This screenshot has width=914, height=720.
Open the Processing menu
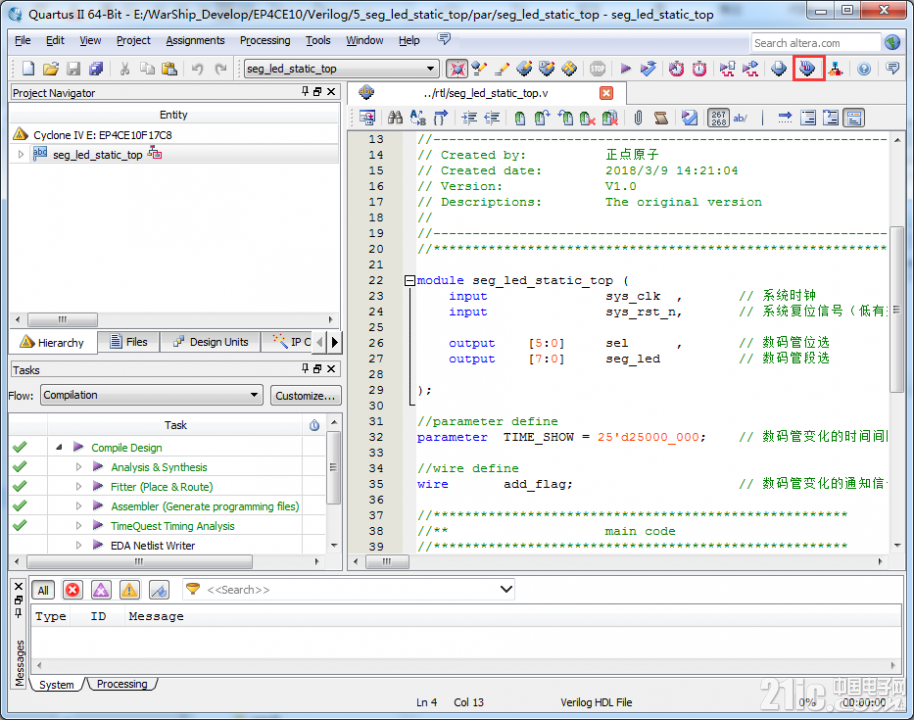click(x=265, y=40)
